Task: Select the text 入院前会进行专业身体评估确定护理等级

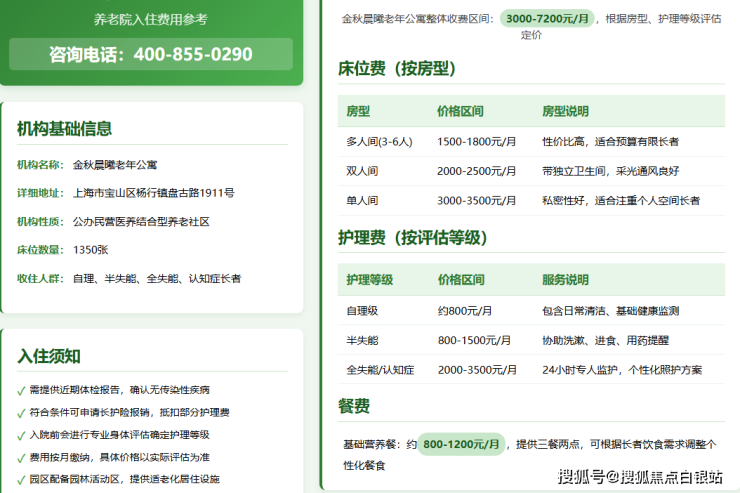Action: [x=119, y=435]
